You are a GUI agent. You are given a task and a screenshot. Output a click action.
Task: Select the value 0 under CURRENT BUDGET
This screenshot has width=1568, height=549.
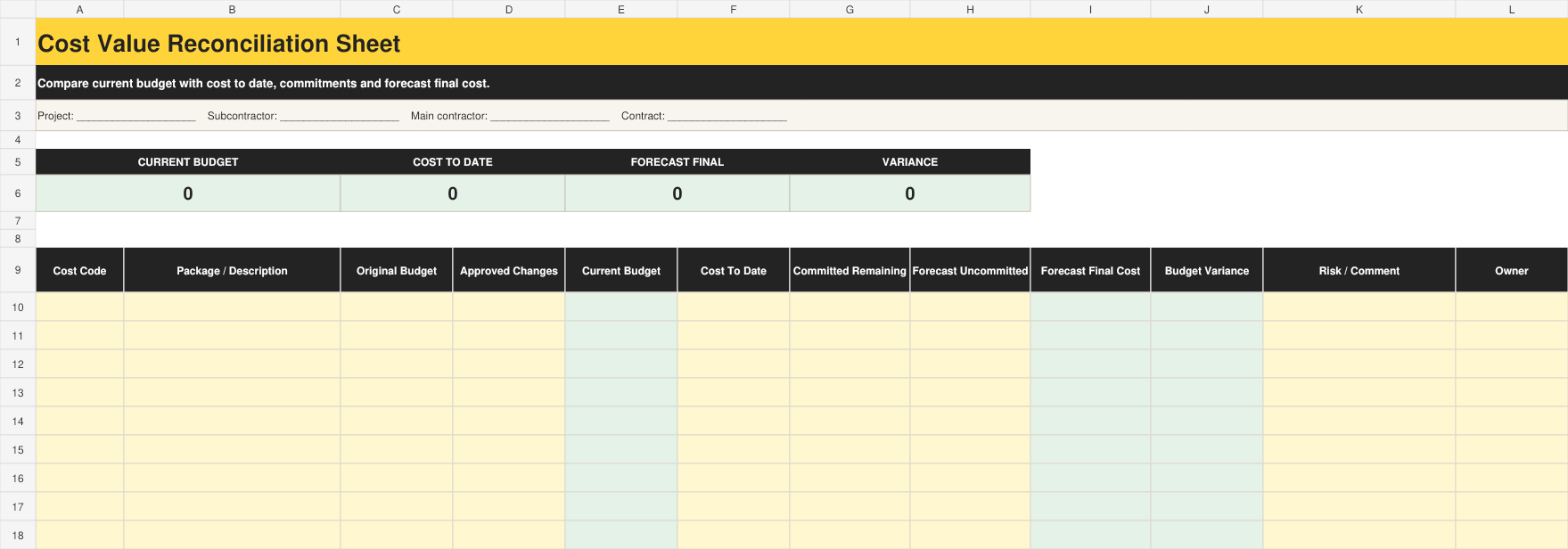pos(188,193)
